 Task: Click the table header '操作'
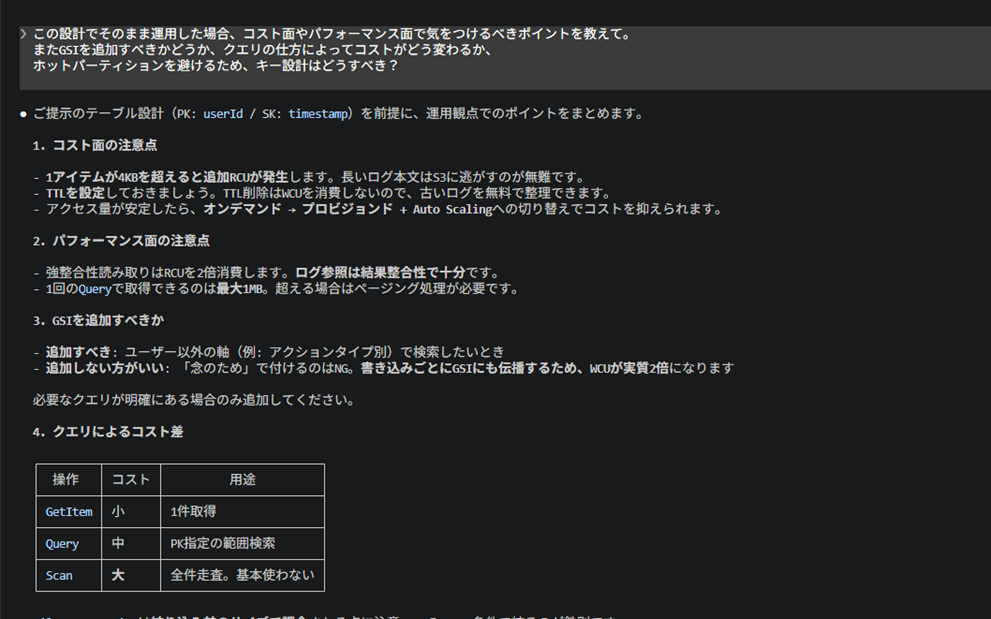click(66, 480)
